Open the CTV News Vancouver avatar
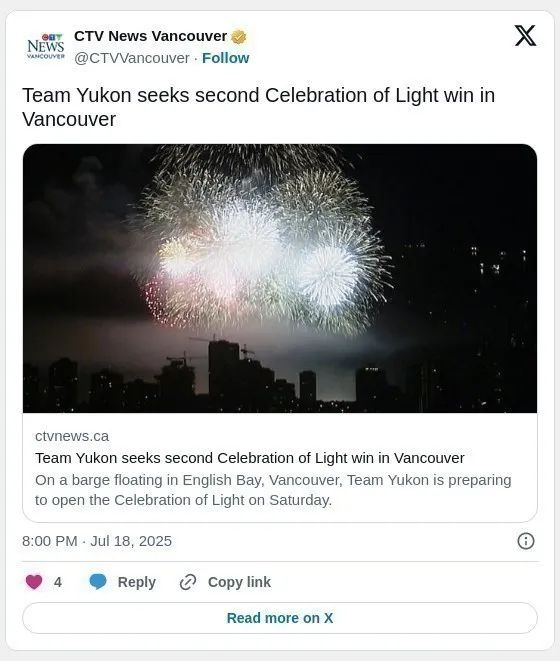 [x=46, y=46]
